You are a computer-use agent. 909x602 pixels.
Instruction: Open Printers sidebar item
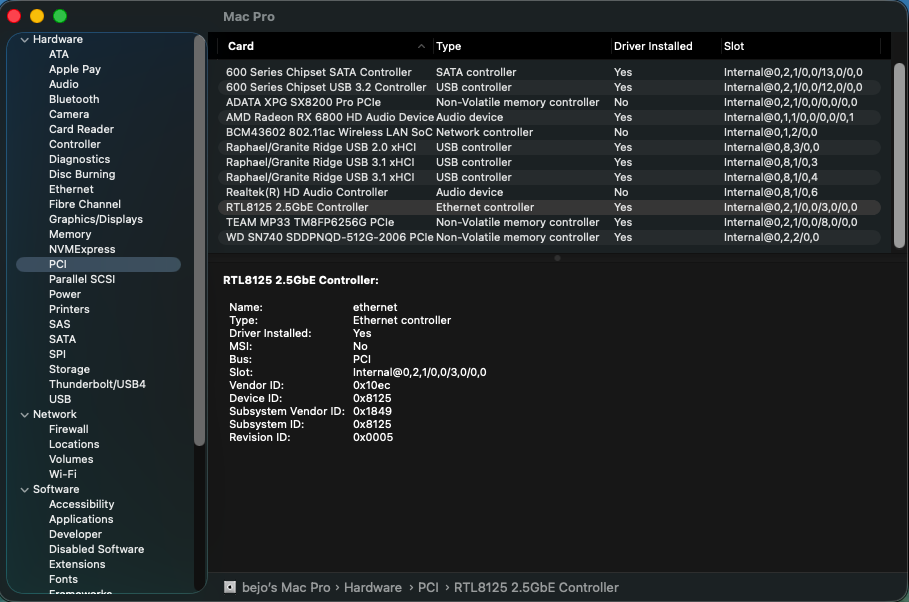[x=69, y=309]
